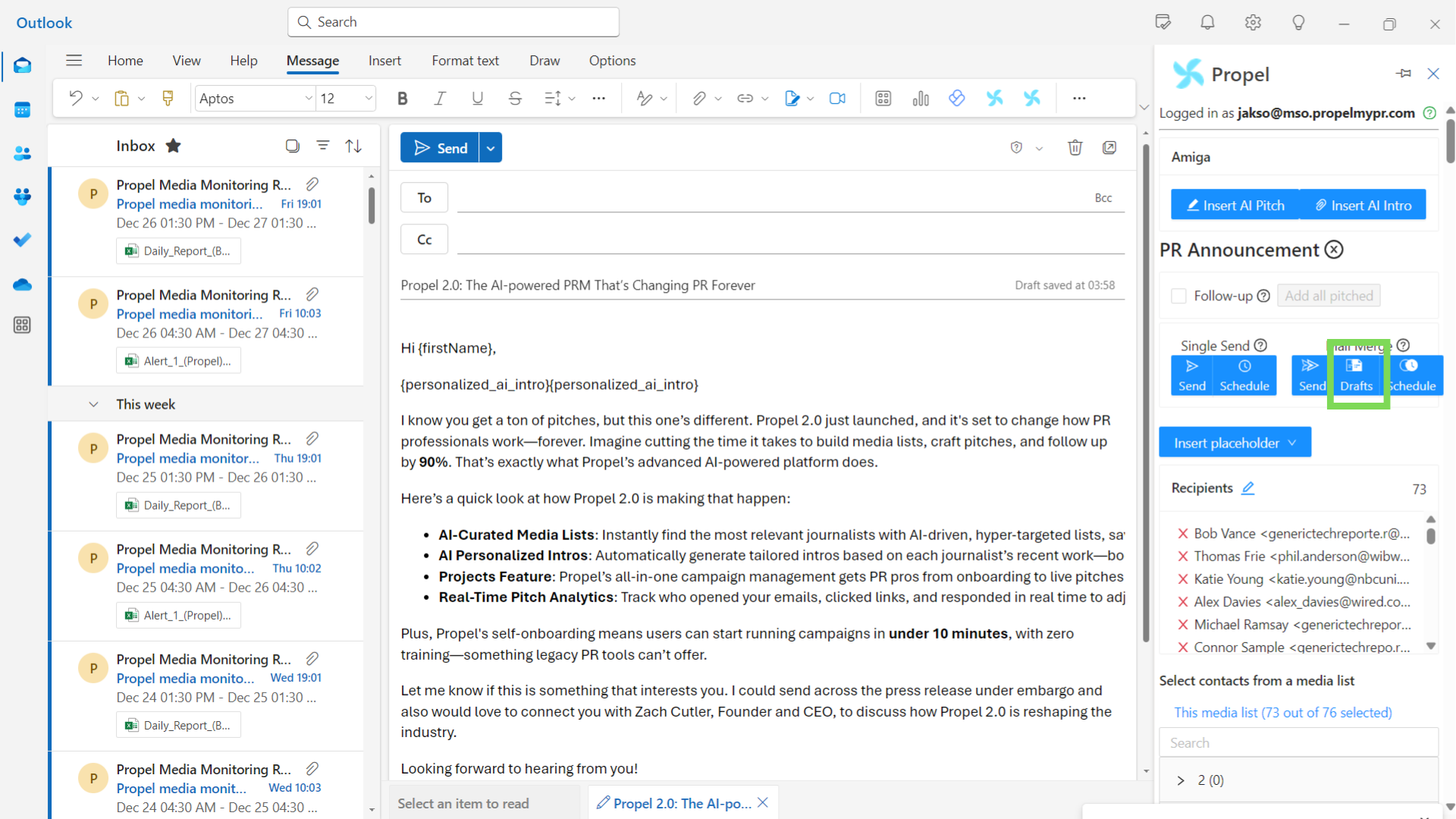Open the font size 12 dropdown
Image resolution: width=1456 pixels, height=819 pixels.
coord(368,98)
